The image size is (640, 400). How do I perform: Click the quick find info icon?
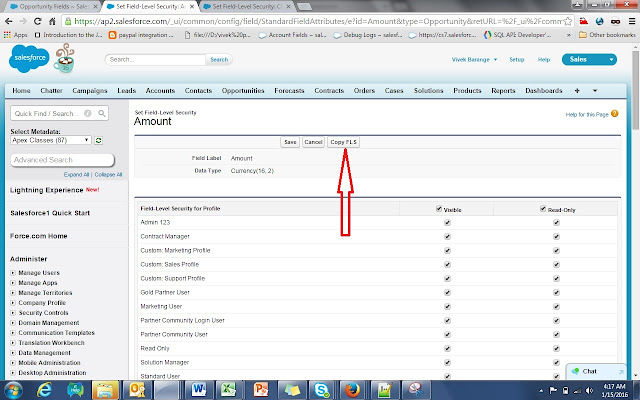[x=87, y=113]
